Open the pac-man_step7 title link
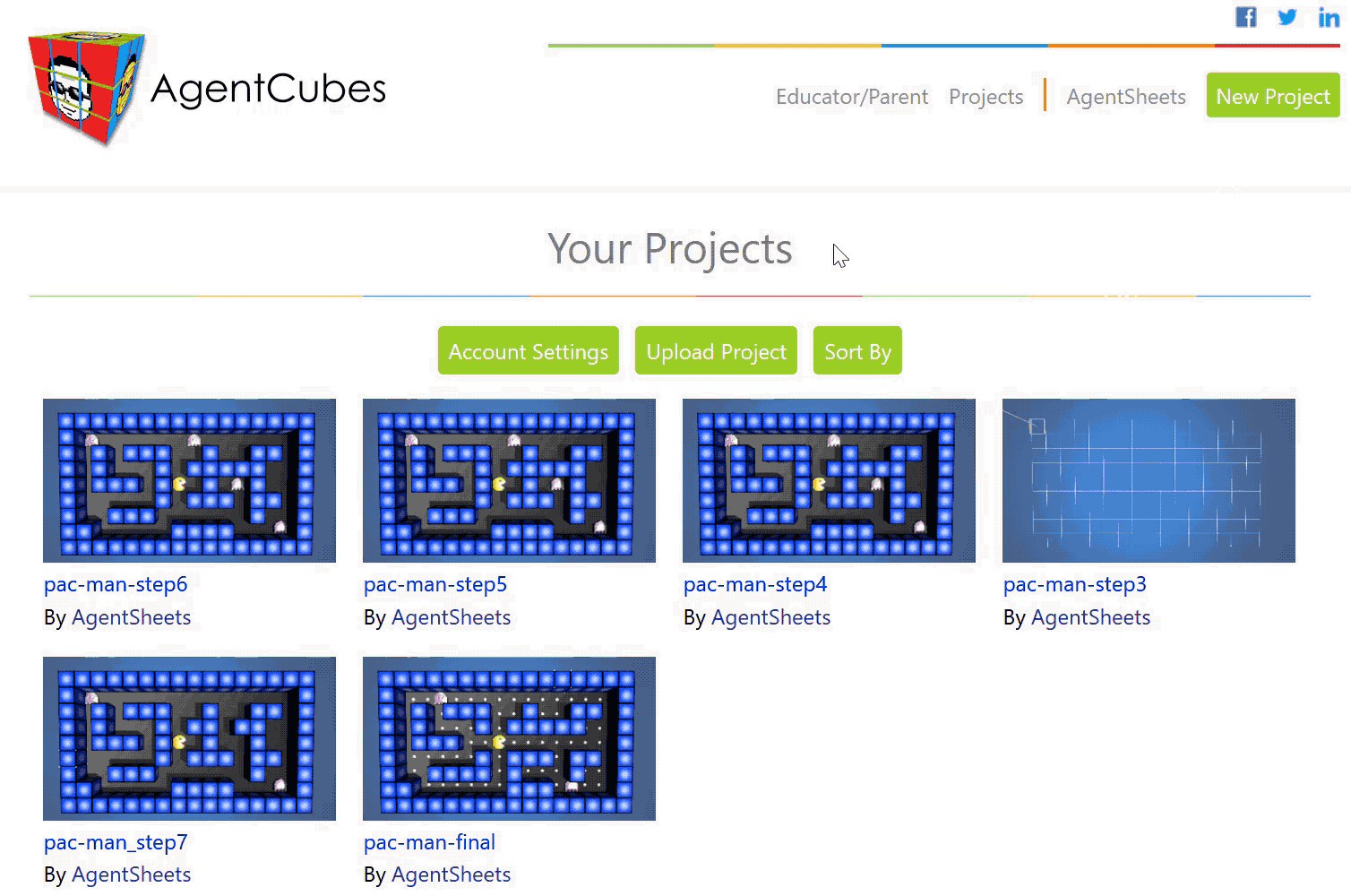The height and width of the screenshot is (896, 1351). tap(116, 842)
